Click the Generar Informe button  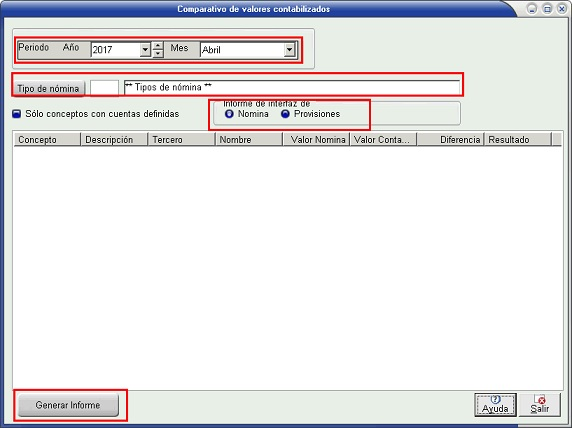coord(68,405)
